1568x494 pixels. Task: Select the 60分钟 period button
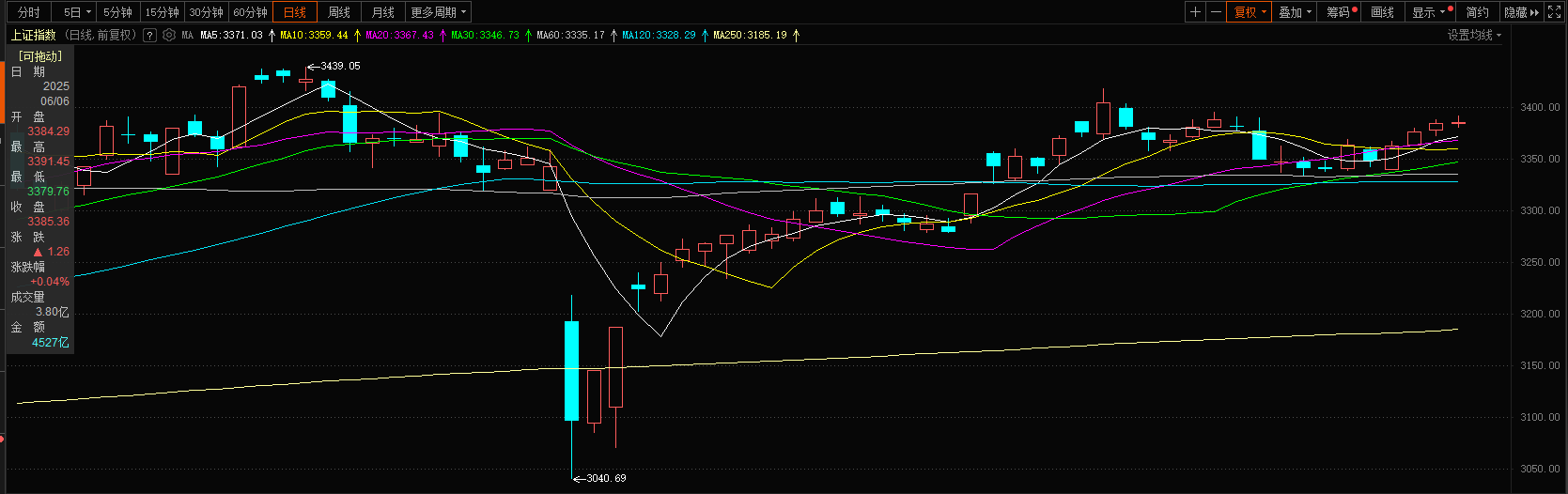click(250, 12)
